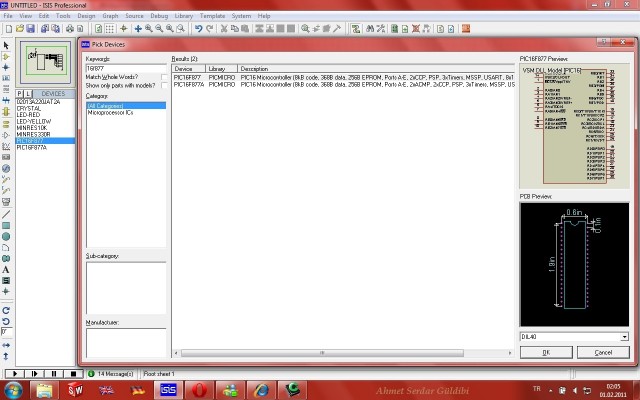Open the Template menu
This screenshot has height=400, width=640.
click(x=212, y=16)
